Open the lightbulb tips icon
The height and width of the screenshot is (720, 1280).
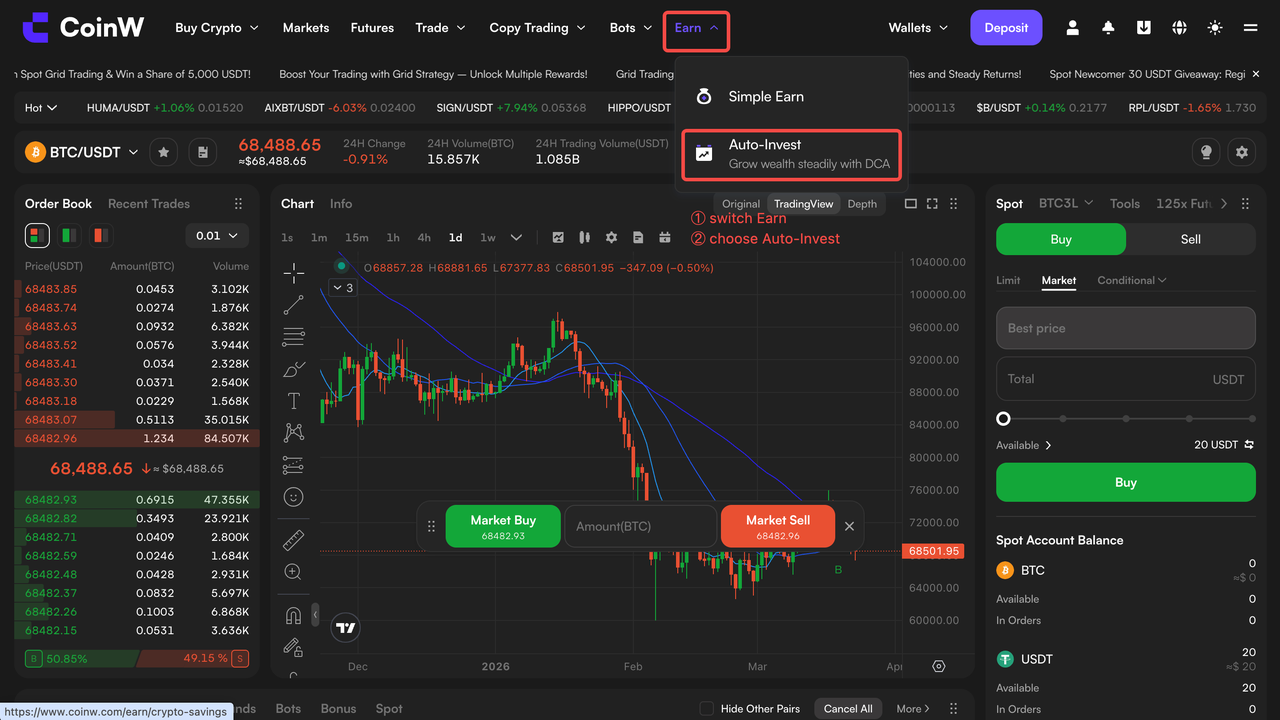point(1206,152)
